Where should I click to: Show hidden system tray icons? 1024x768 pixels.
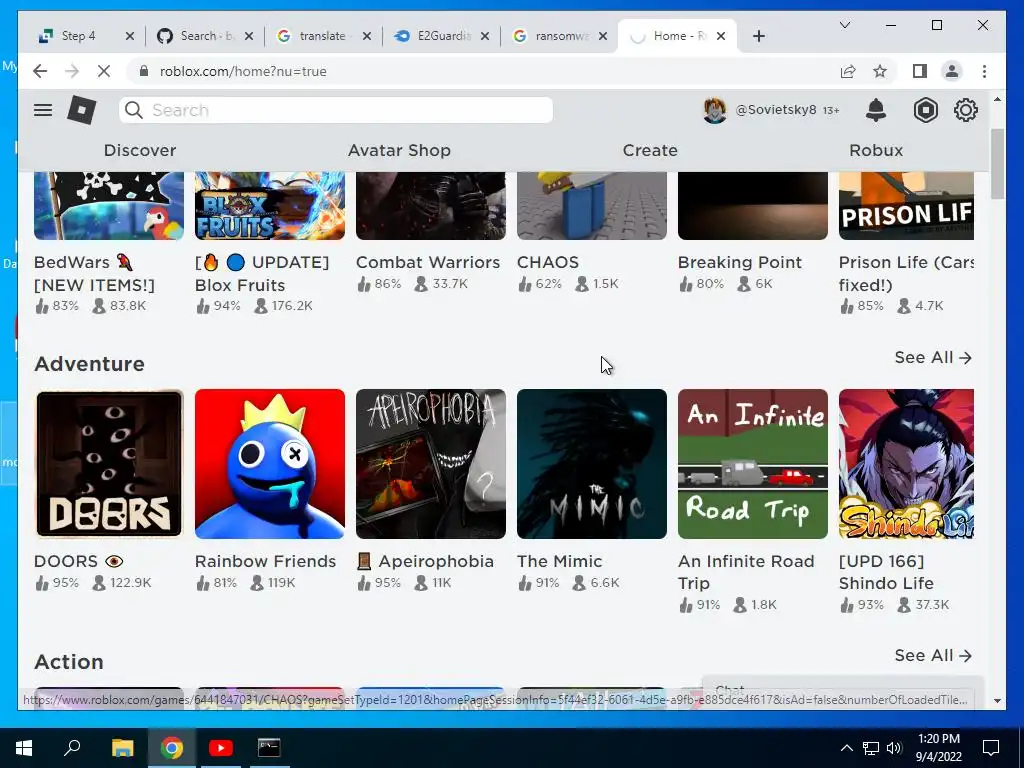click(x=846, y=748)
